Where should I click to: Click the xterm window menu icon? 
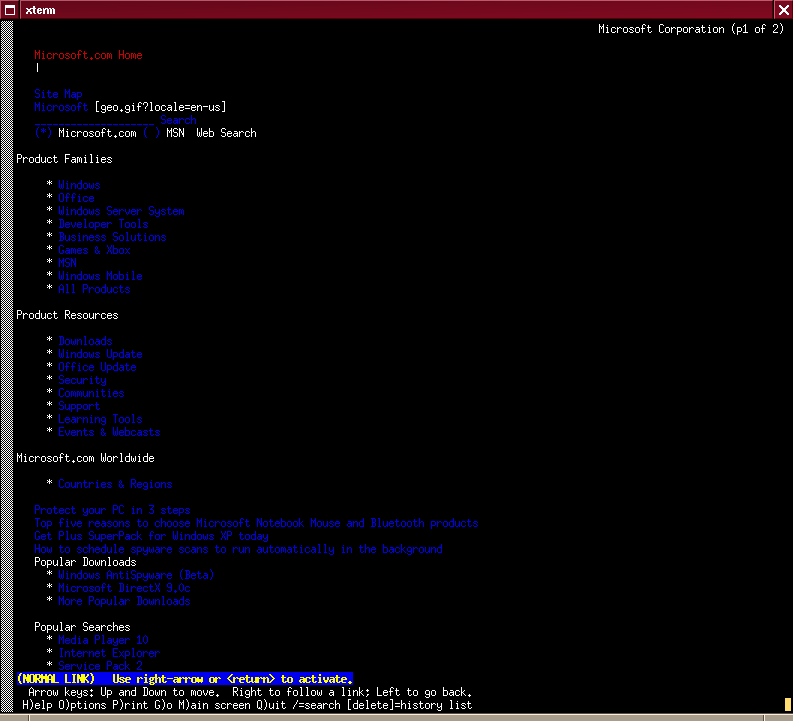[x=10, y=9]
